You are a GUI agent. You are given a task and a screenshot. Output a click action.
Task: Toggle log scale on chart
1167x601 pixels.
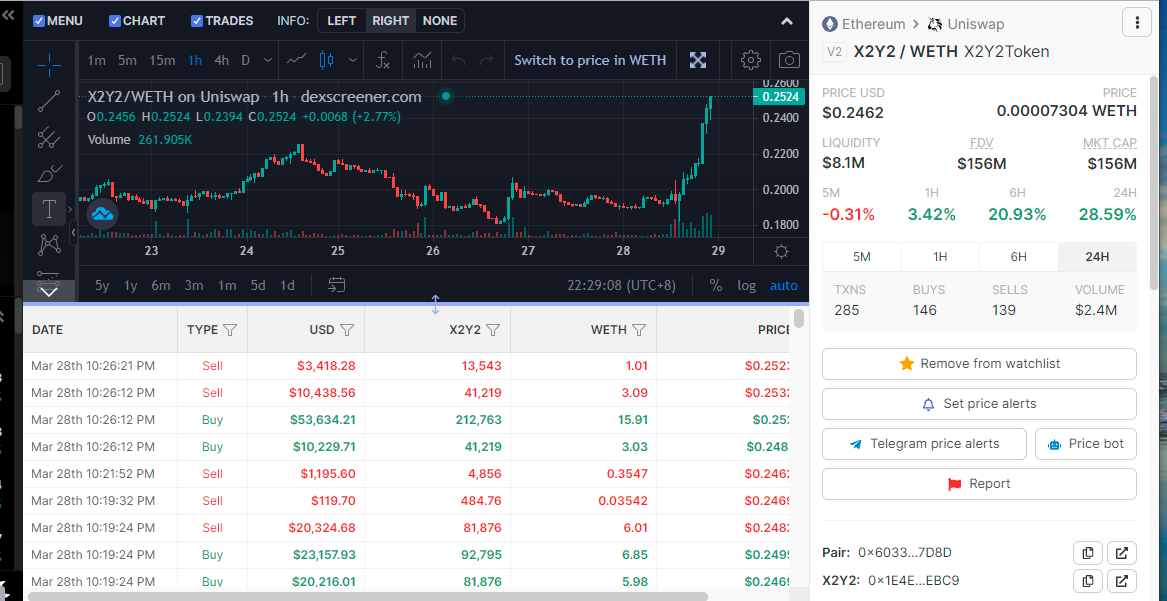coord(746,286)
